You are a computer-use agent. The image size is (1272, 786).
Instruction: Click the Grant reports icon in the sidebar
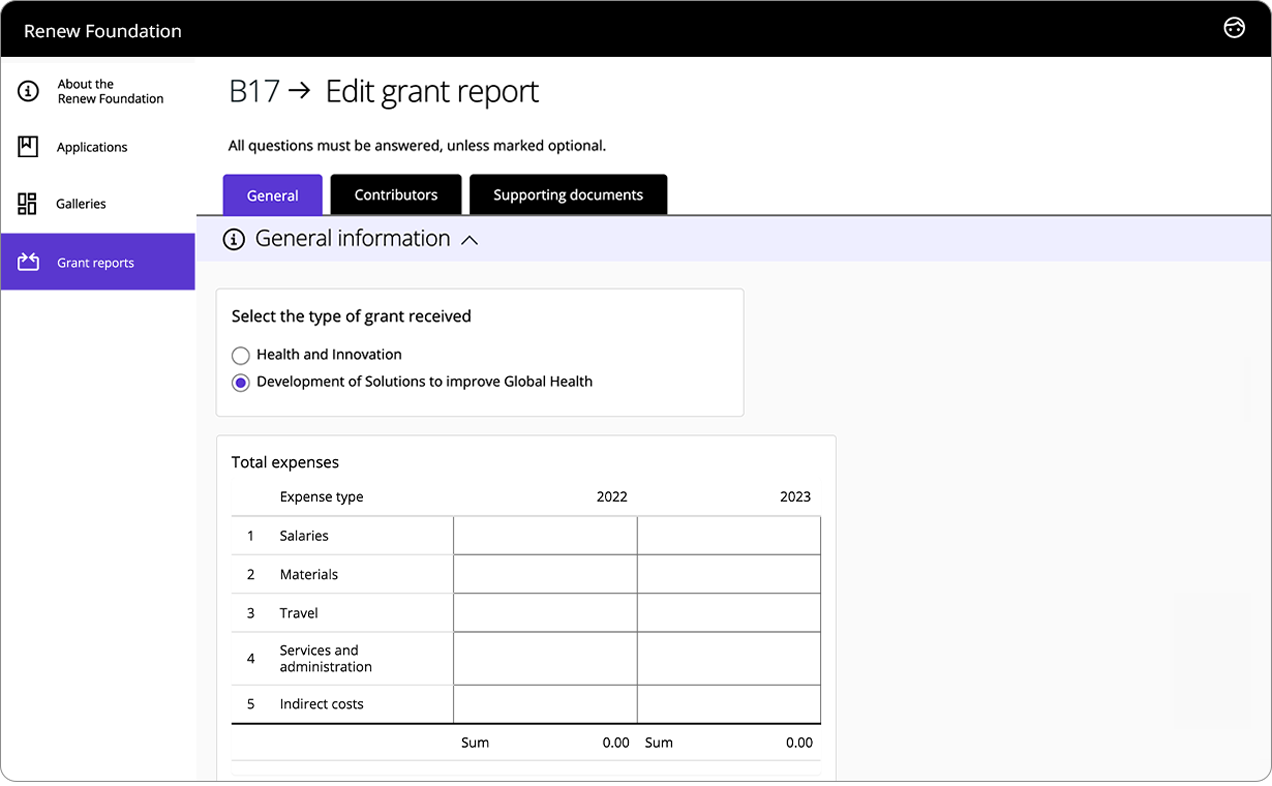[x=25, y=261]
